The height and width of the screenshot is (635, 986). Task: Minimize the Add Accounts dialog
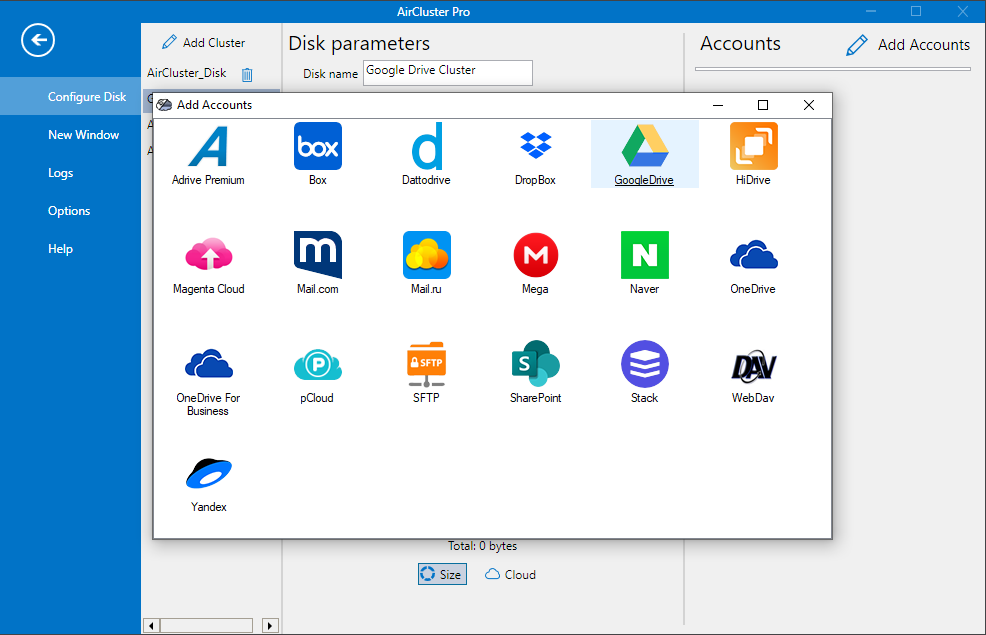(717, 105)
